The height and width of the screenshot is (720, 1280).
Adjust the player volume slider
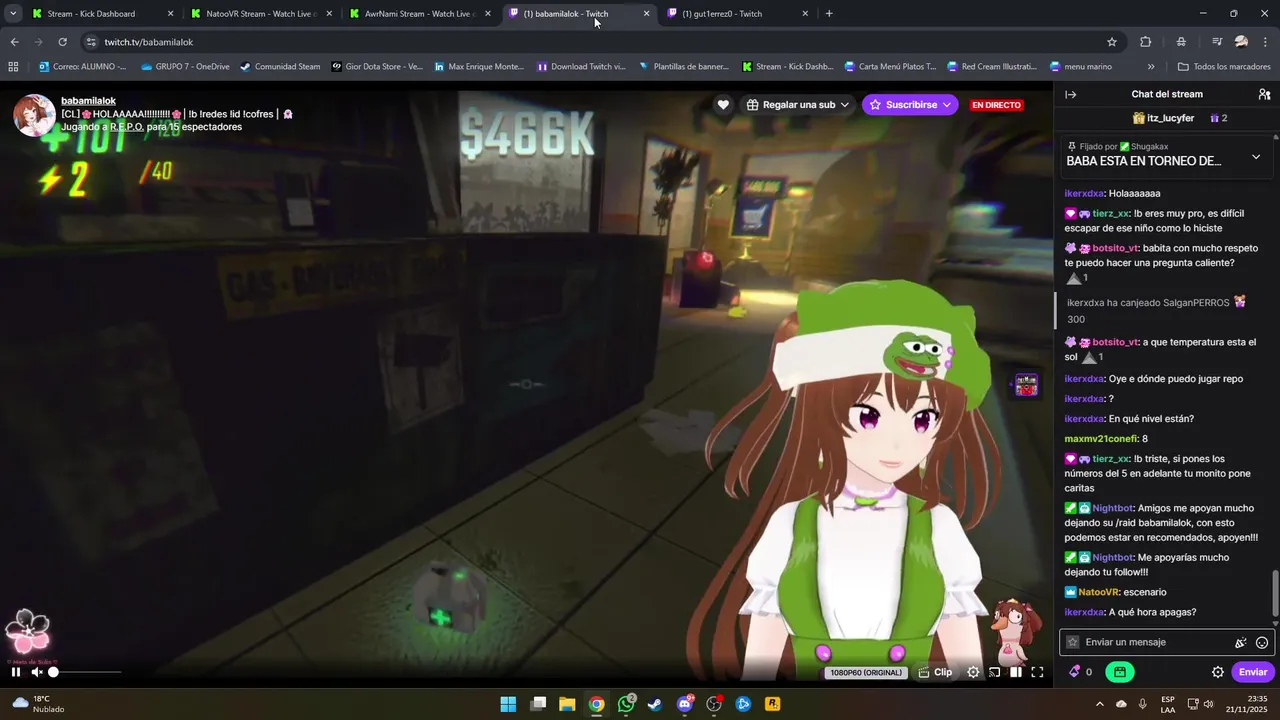[87, 672]
